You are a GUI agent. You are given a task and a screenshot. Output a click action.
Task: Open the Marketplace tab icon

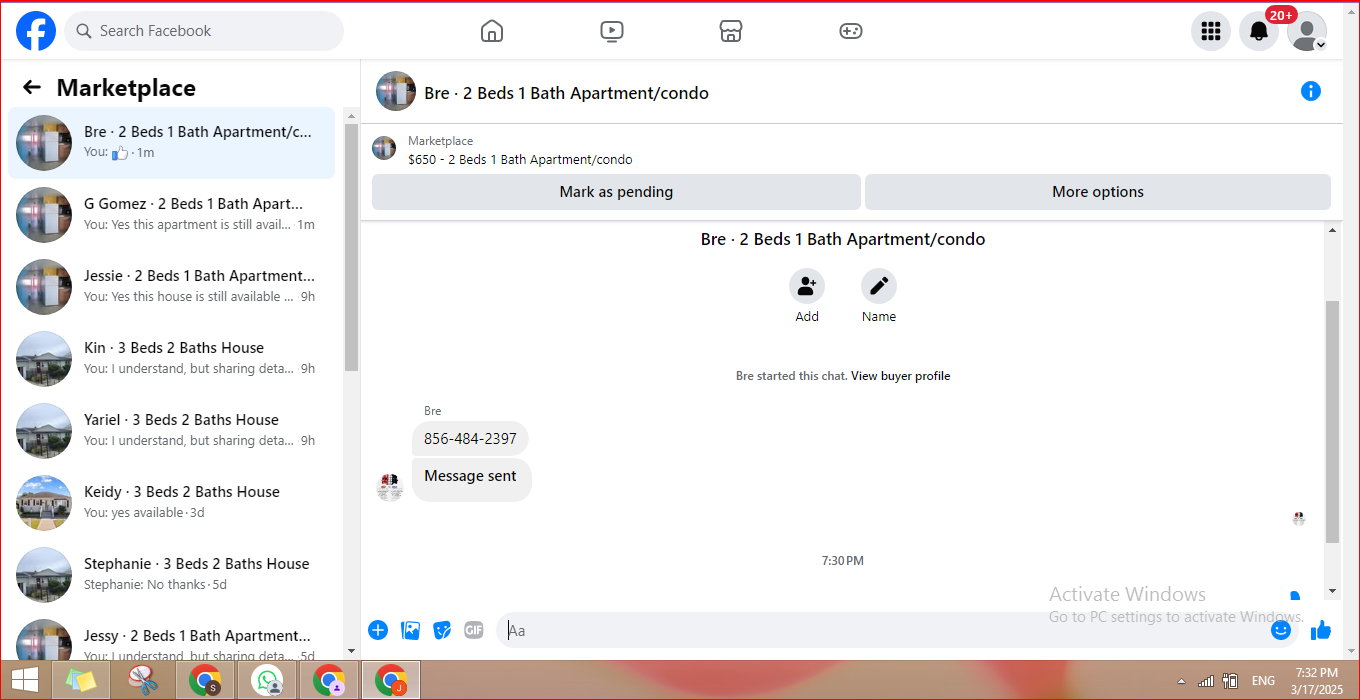[x=731, y=31]
